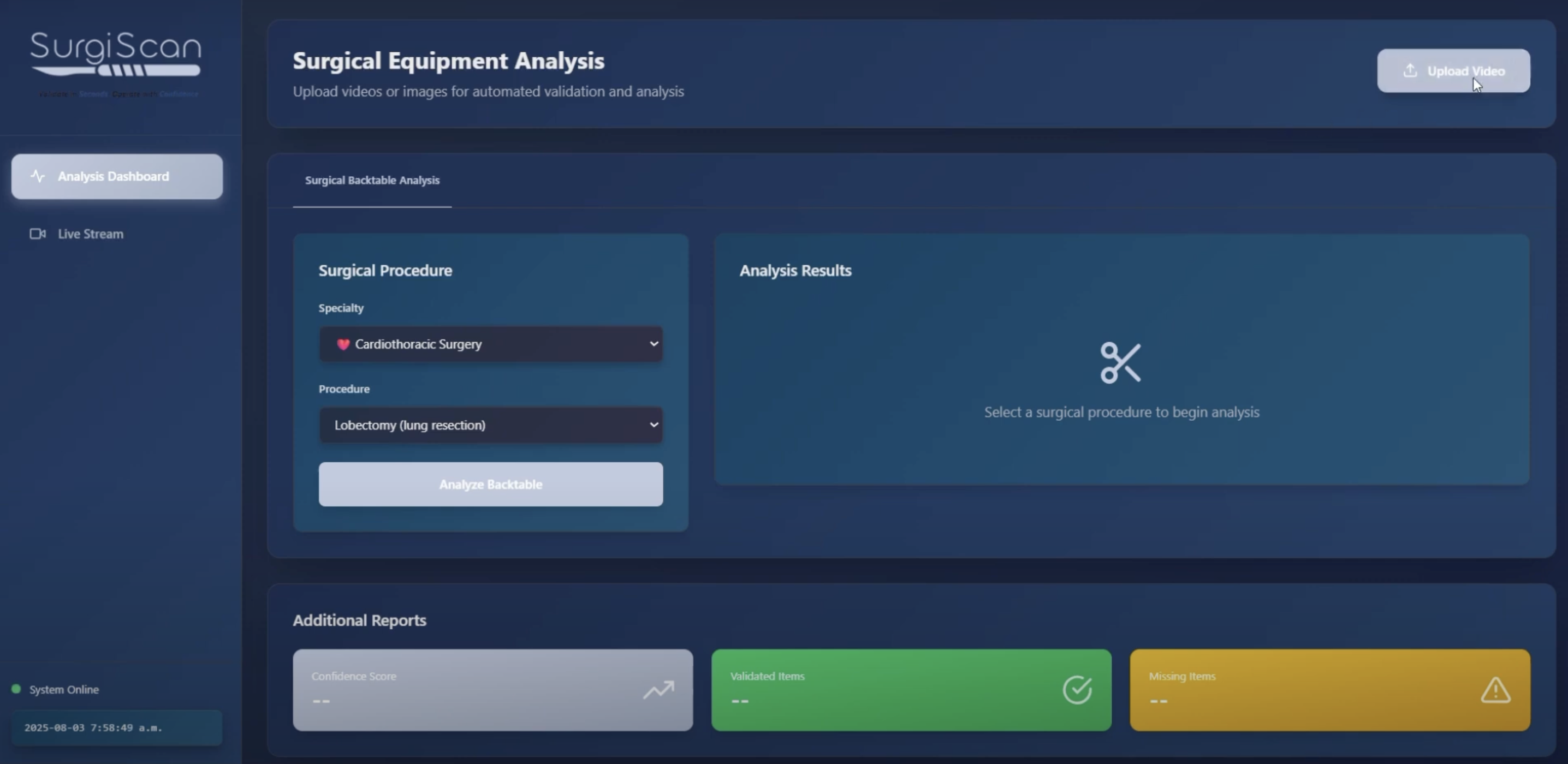Click the green System Online status dot
Screen dimensions: 1568x764
pos(16,689)
